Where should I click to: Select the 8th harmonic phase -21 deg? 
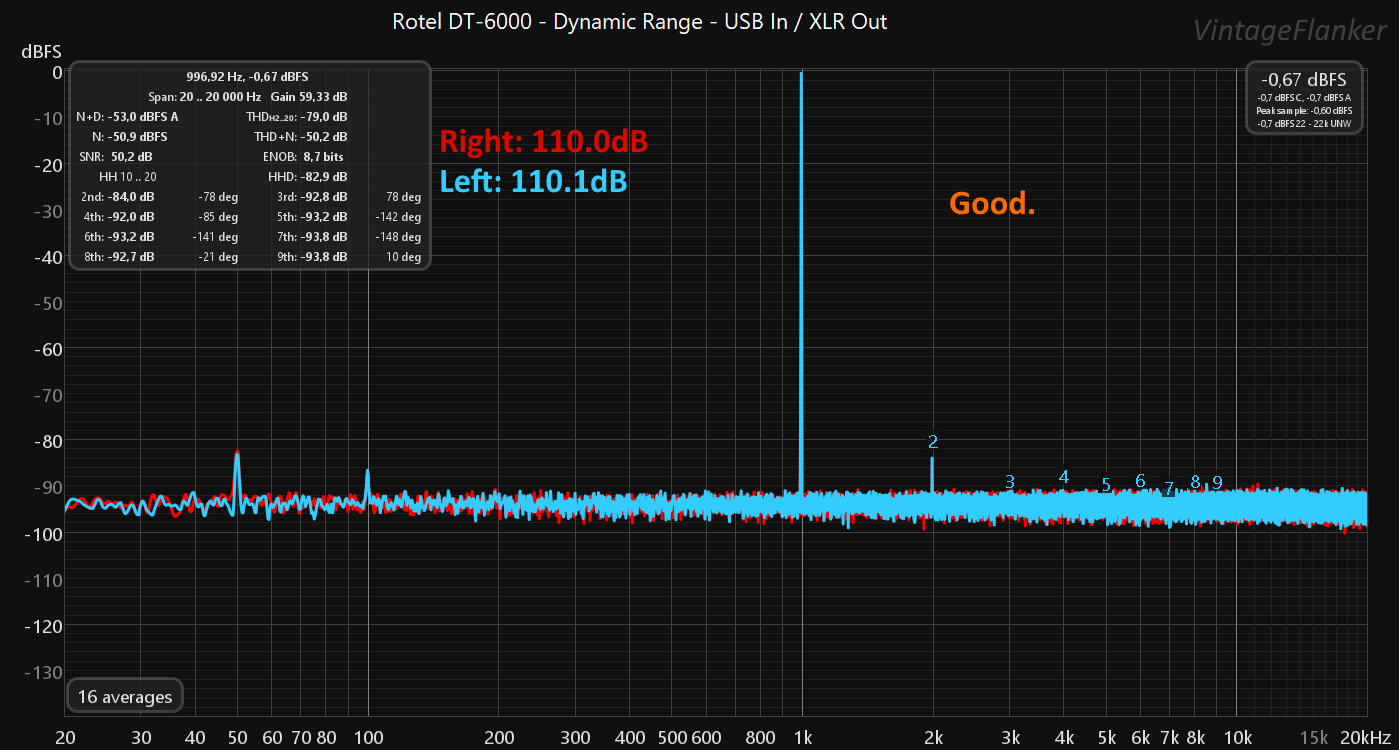click(218, 257)
